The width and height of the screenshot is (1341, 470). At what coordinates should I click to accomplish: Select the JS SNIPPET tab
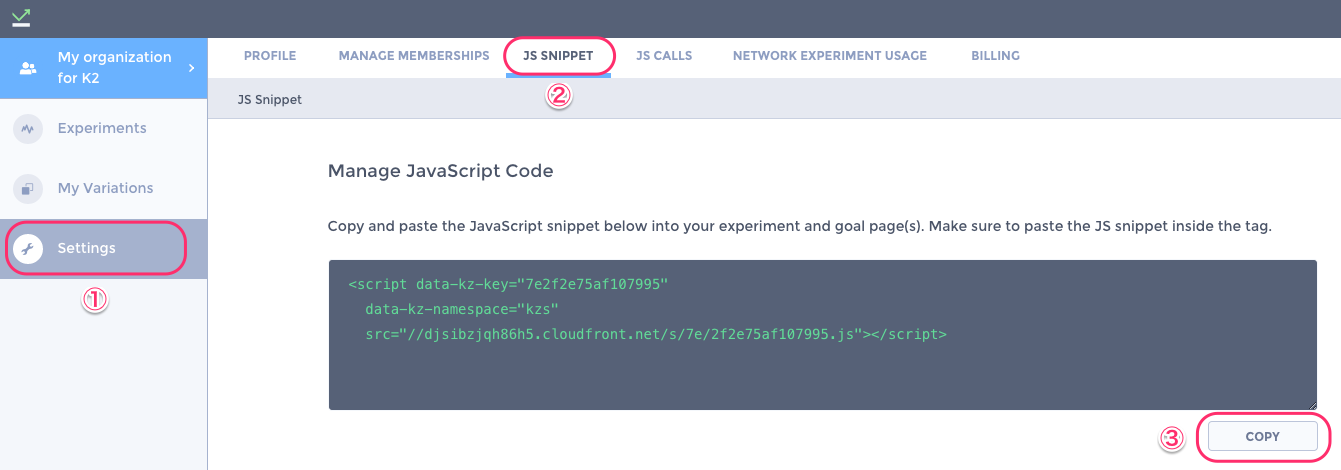558,56
